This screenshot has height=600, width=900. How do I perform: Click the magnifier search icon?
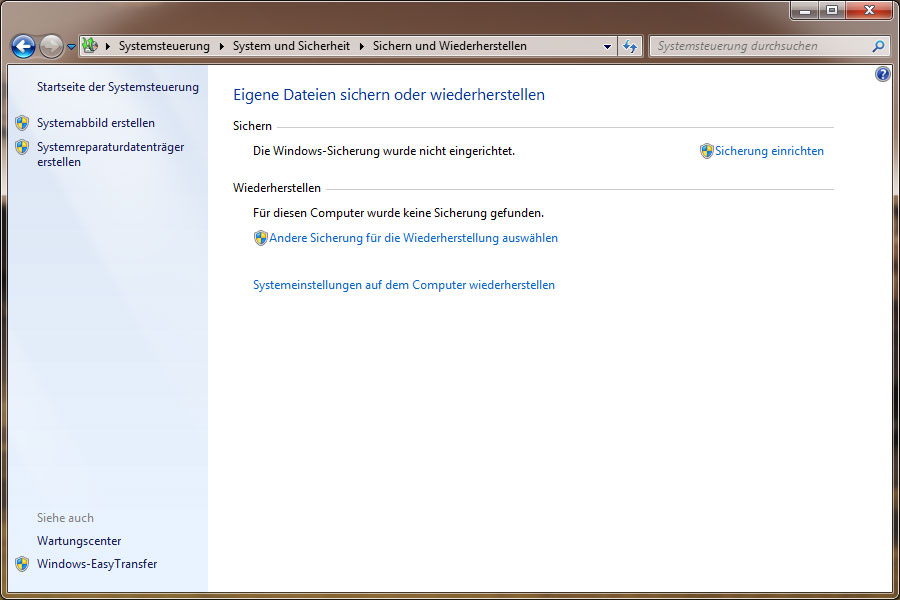[878, 46]
